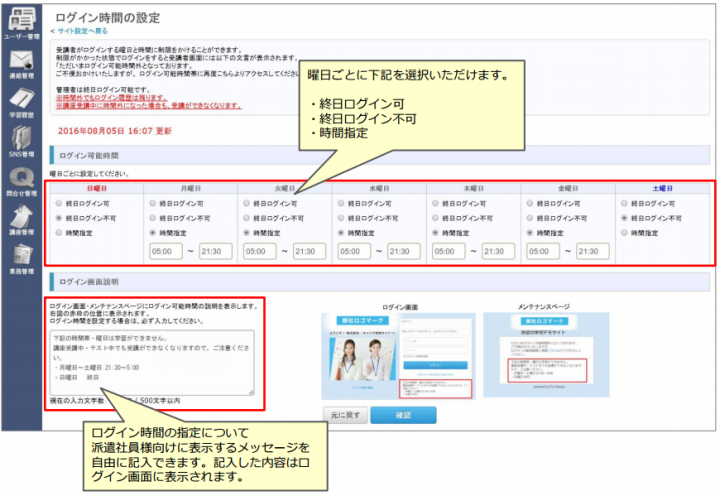Open 連絡管理 mail icon in sidebar
This screenshot has height=496, width=720.
tap(22, 64)
